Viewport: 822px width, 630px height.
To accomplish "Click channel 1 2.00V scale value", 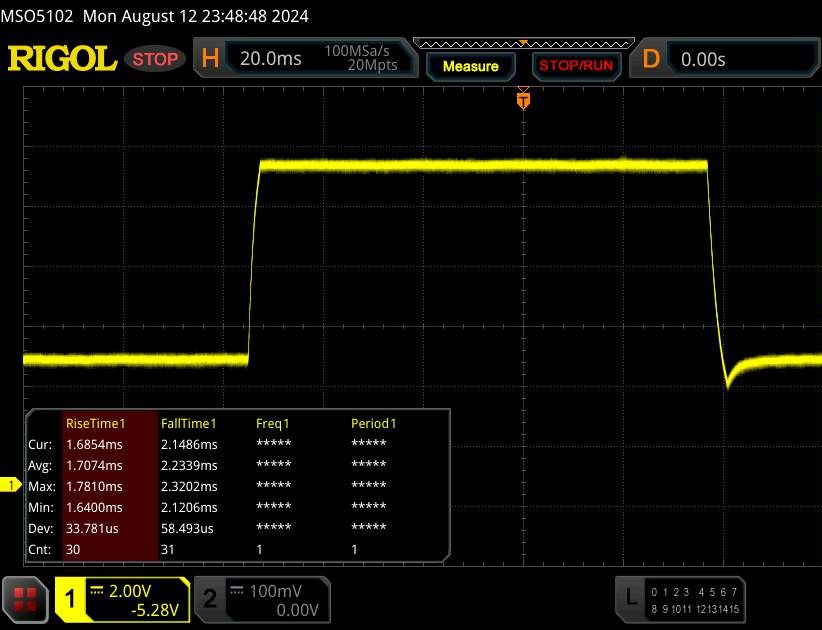I will tap(129, 591).
